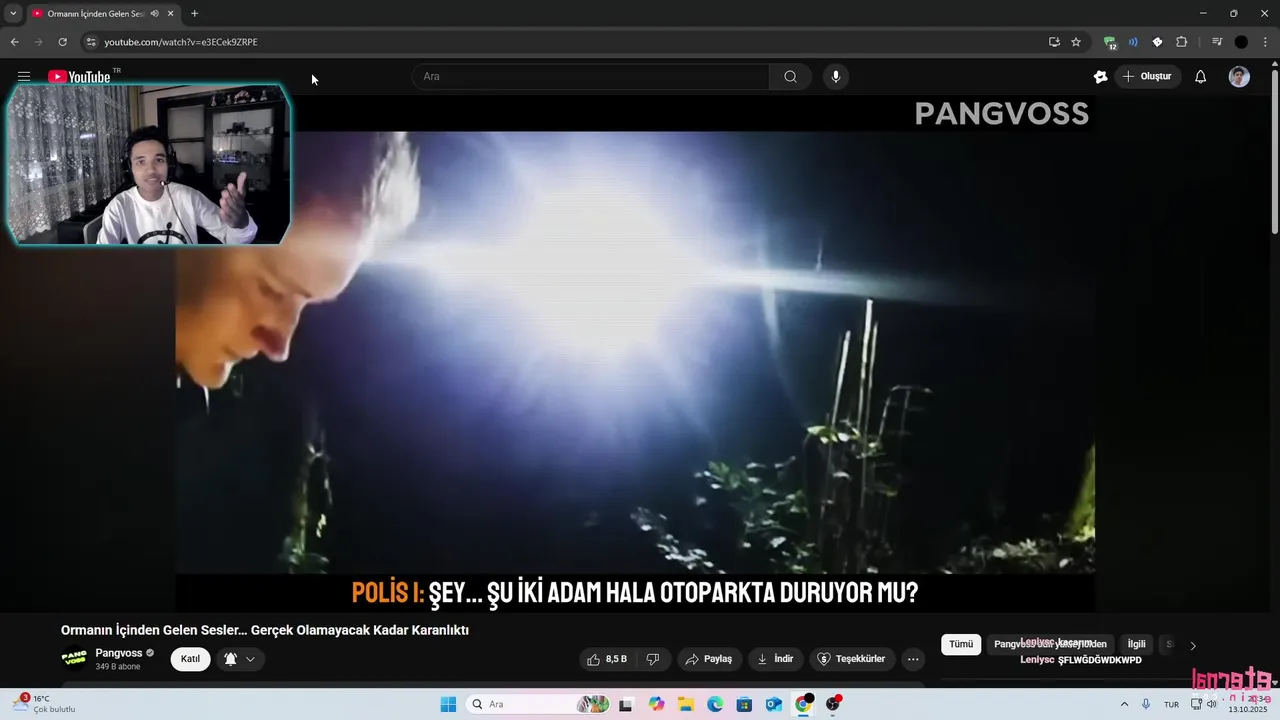Click the Teşekkürler thanks button
Screen dimensions: 1280x720
tap(852, 659)
